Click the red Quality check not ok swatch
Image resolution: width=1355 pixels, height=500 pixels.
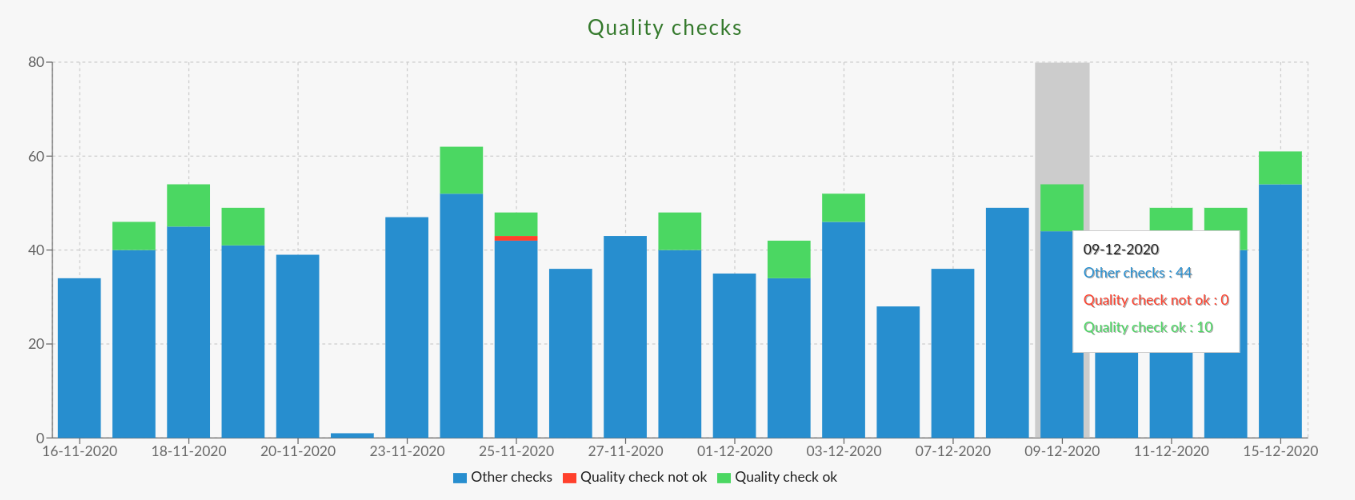569,478
